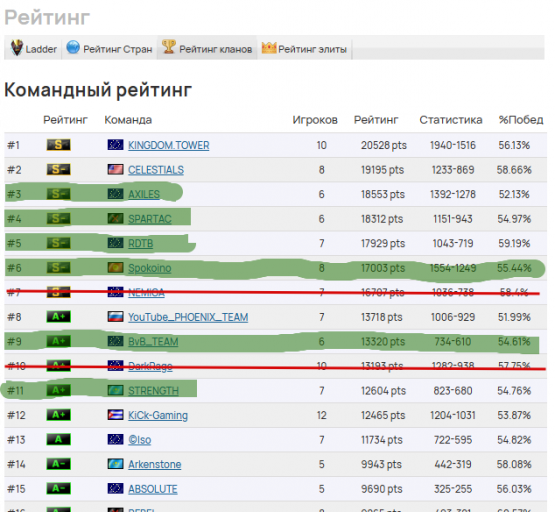Open the STRENGTH team link
The width and height of the screenshot is (555, 512).
153,391
